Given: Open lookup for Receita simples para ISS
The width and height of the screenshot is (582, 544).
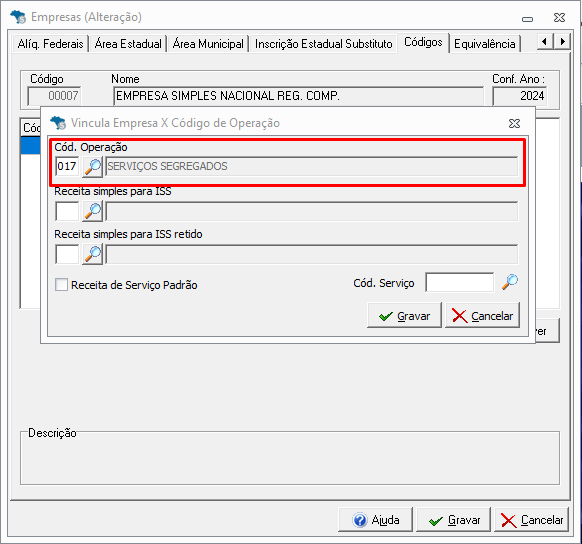Looking at the screenshot, I should point(92,211).
